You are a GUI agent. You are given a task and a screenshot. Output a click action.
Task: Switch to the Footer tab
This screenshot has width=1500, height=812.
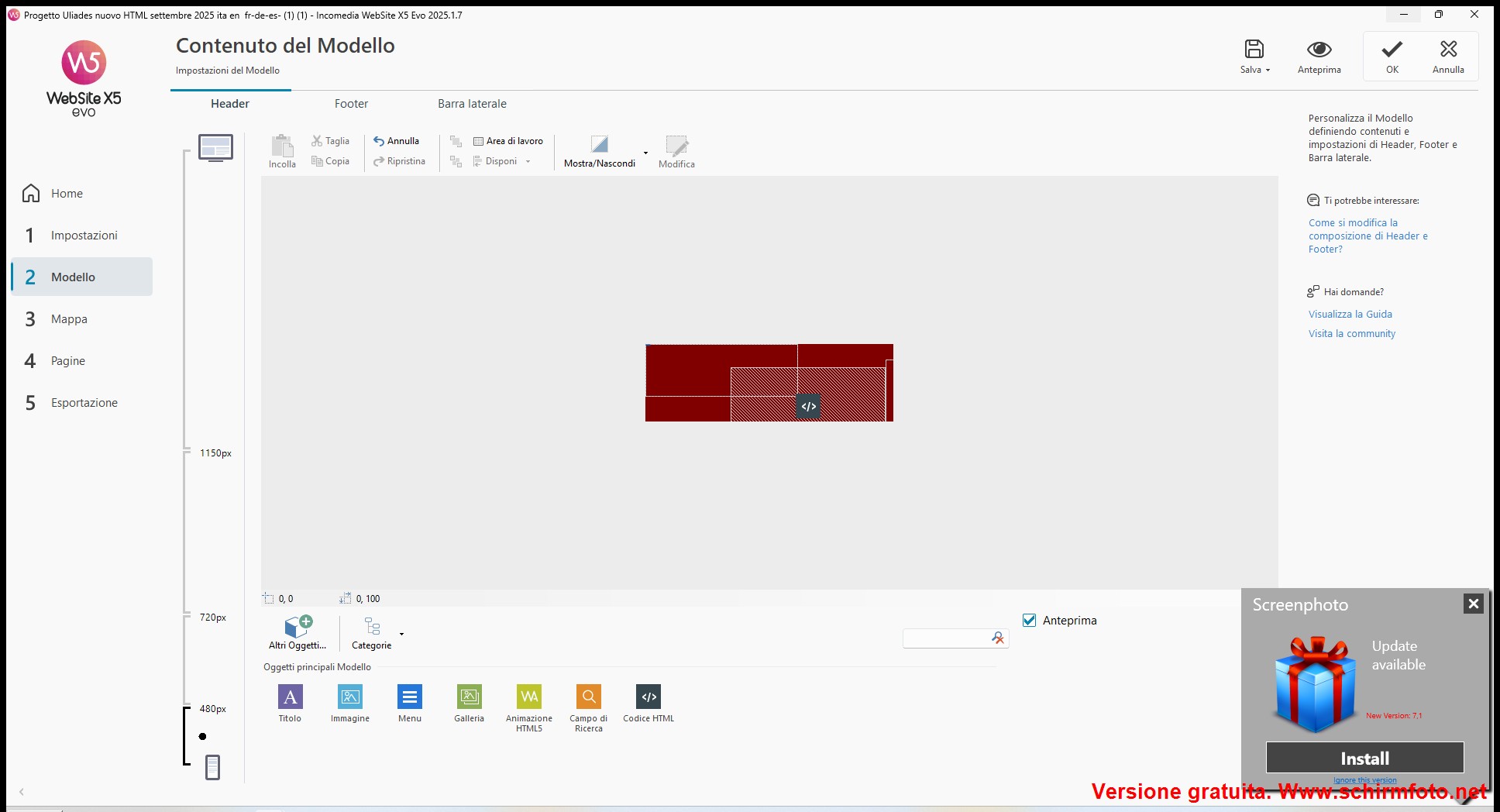coord(351,104)
